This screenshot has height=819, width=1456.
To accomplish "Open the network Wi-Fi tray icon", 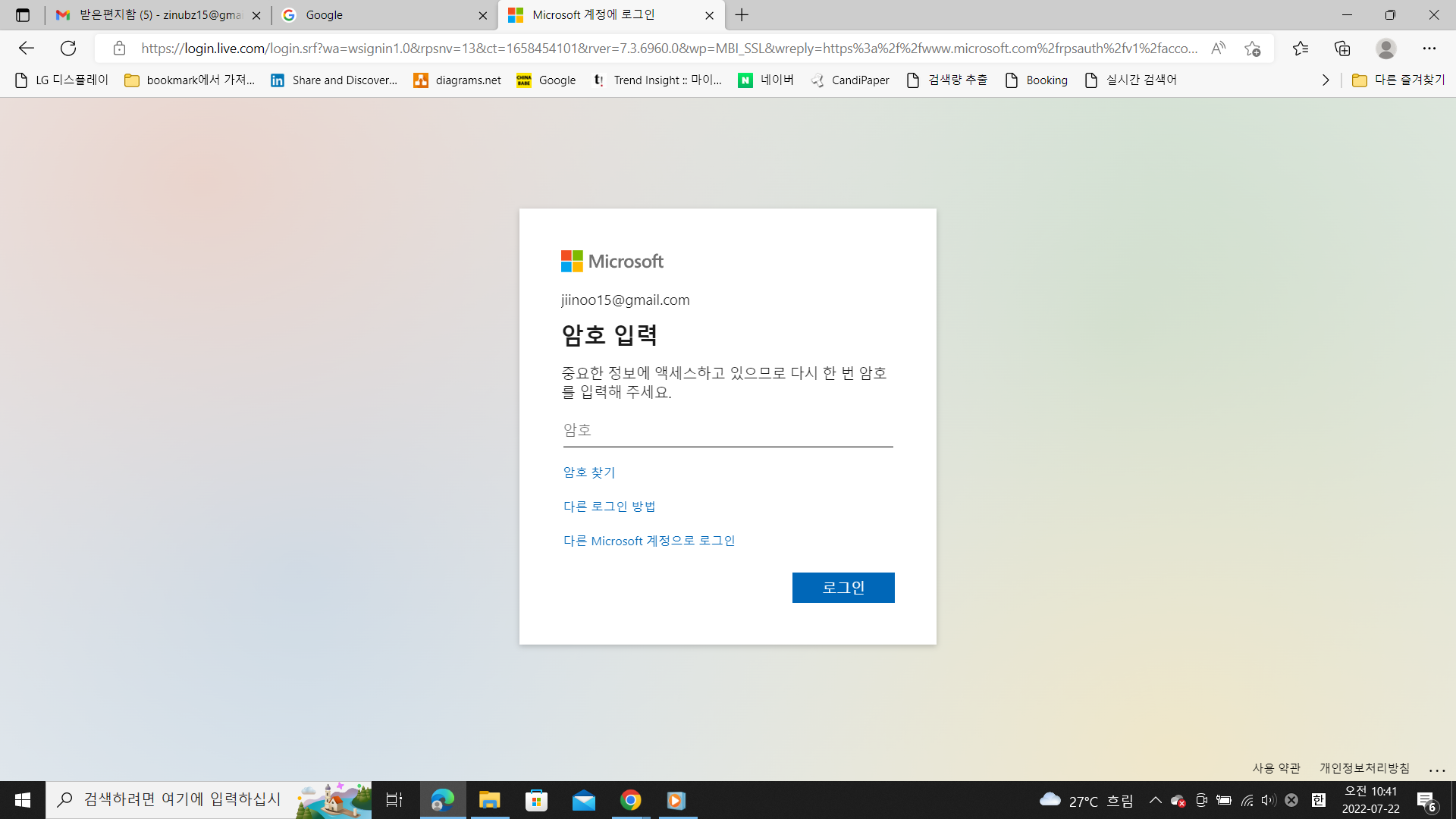I will tap(1247, 800).
